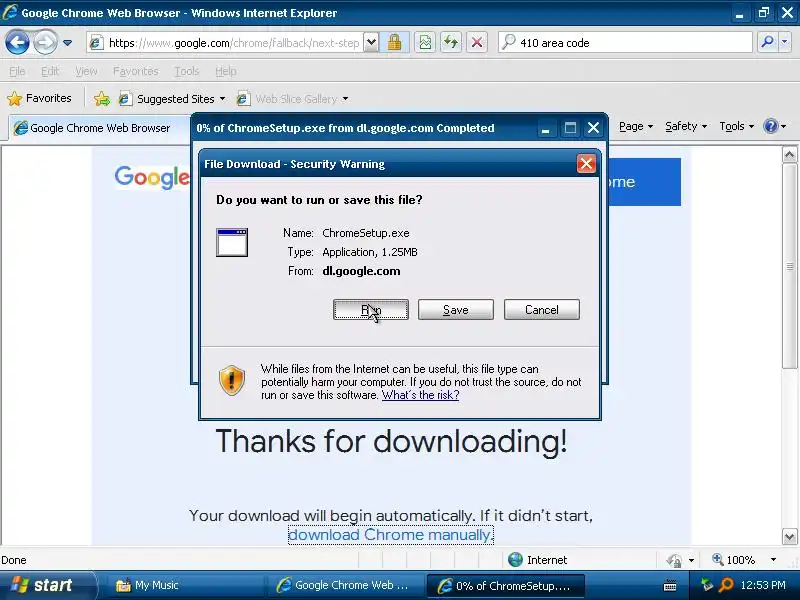Viewport: 800px width, 600px height.
Task: Open the Favorites menu
Action: (136, 71)
